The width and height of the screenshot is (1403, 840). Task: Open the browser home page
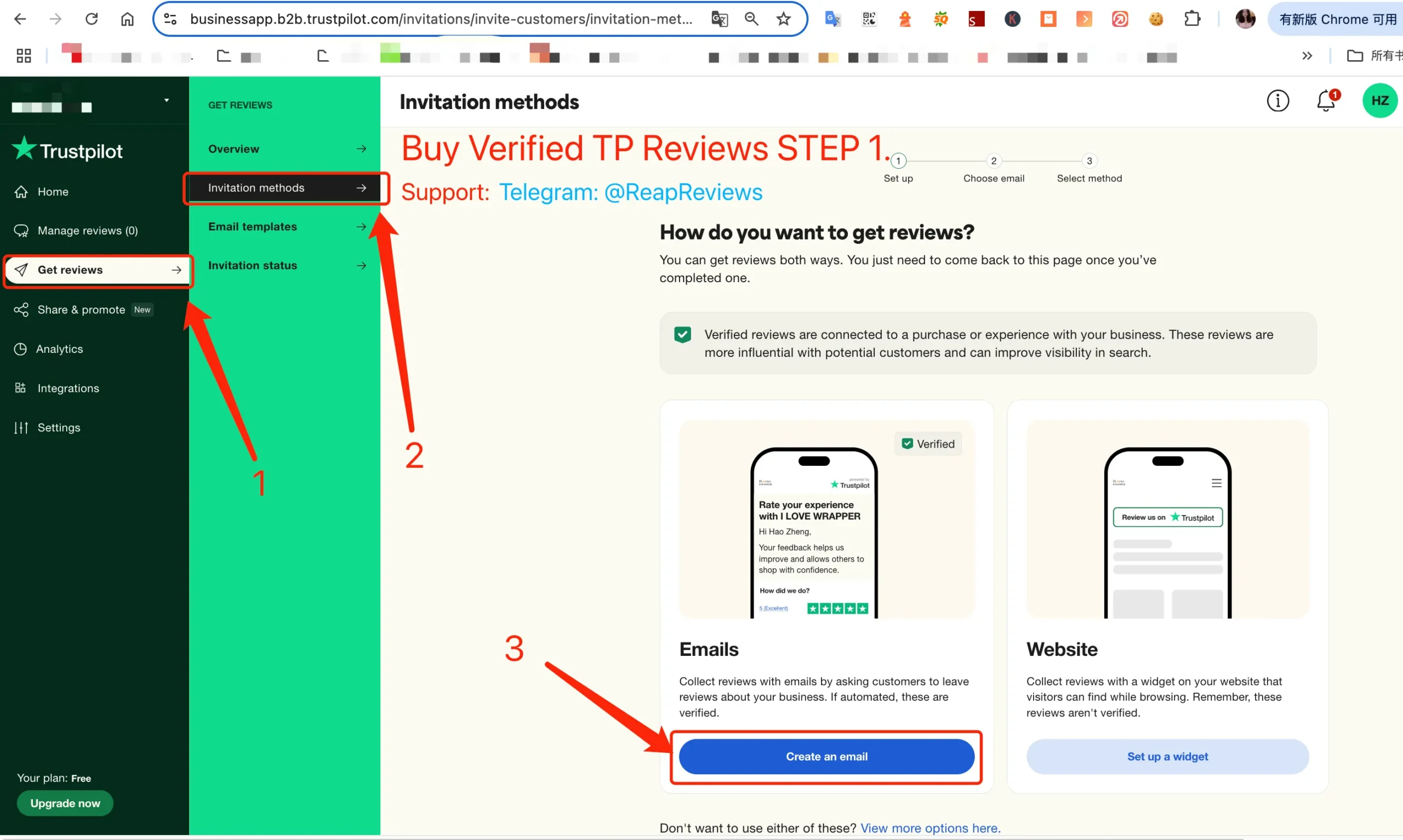coord(127,19)
